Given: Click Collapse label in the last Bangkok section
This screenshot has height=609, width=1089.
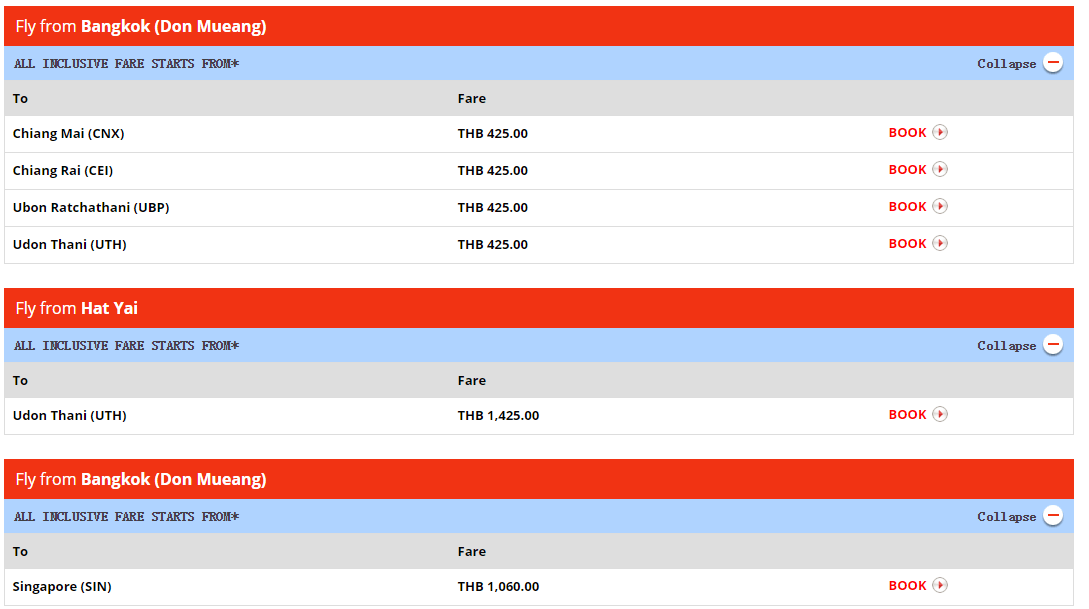Looking at the screenshot, I should (x=1006, y=517).
